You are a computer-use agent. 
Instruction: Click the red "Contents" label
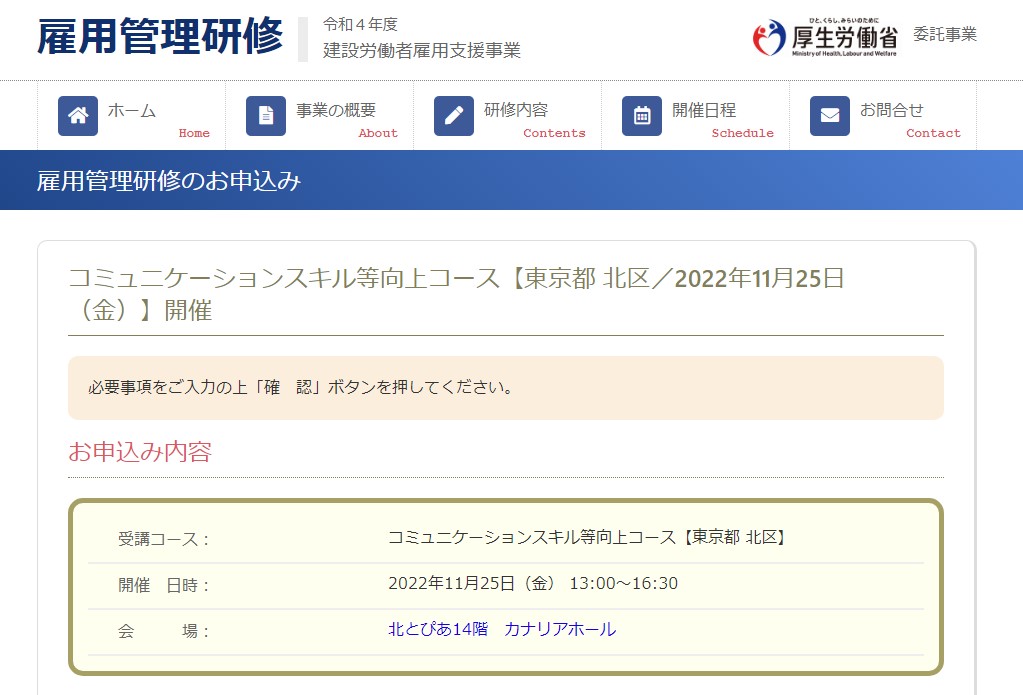coord(554,133)
